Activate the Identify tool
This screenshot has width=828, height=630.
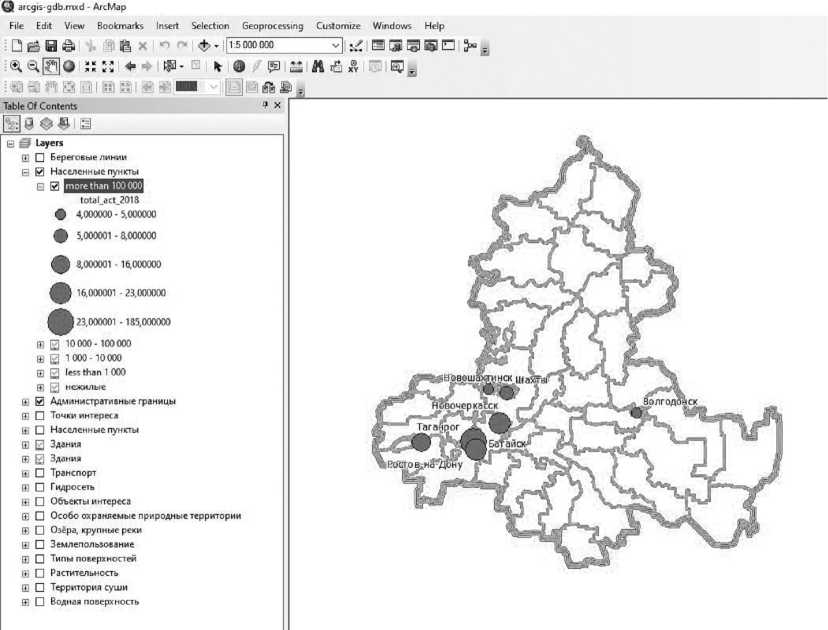[239, 67]
